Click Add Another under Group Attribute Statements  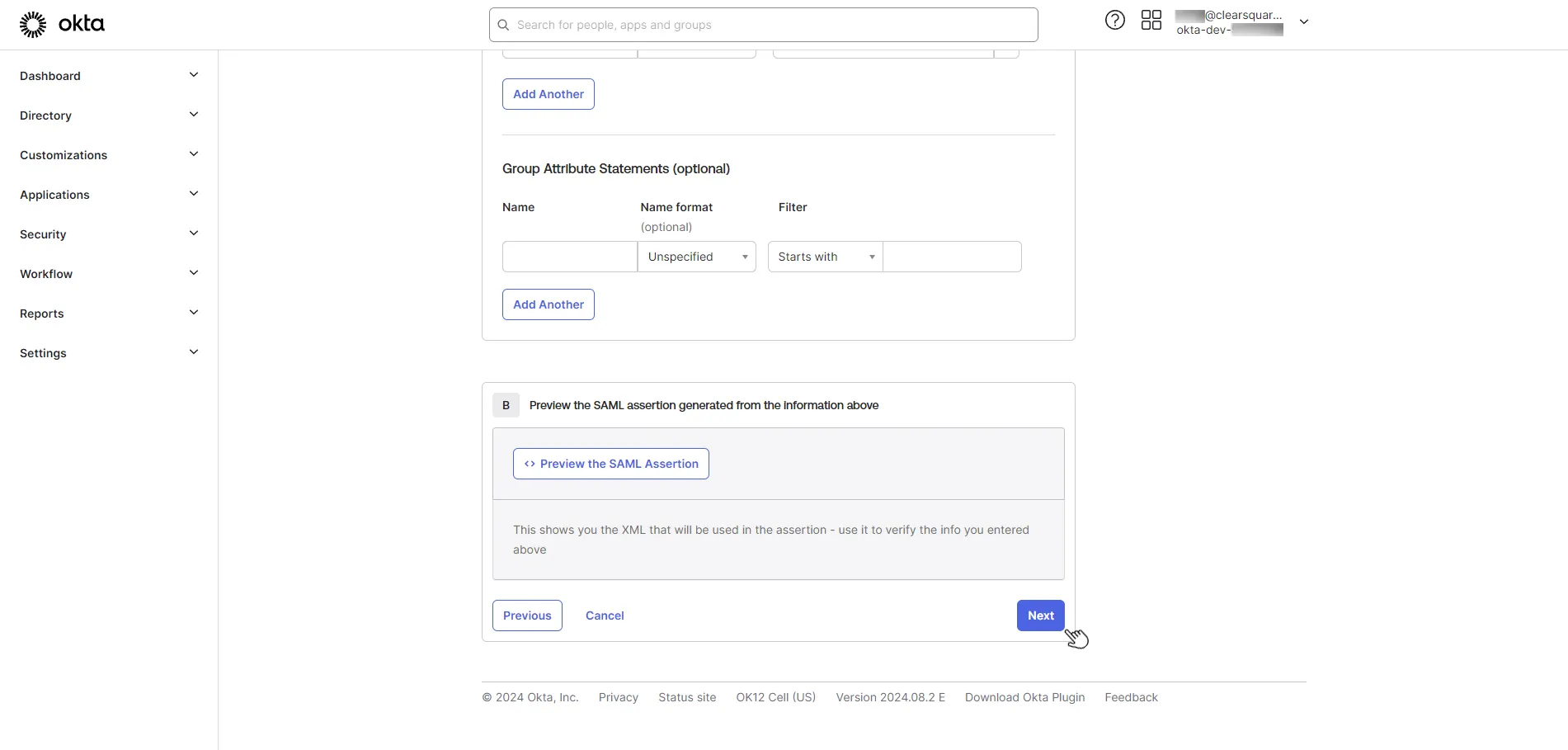(x=549, y=304)
